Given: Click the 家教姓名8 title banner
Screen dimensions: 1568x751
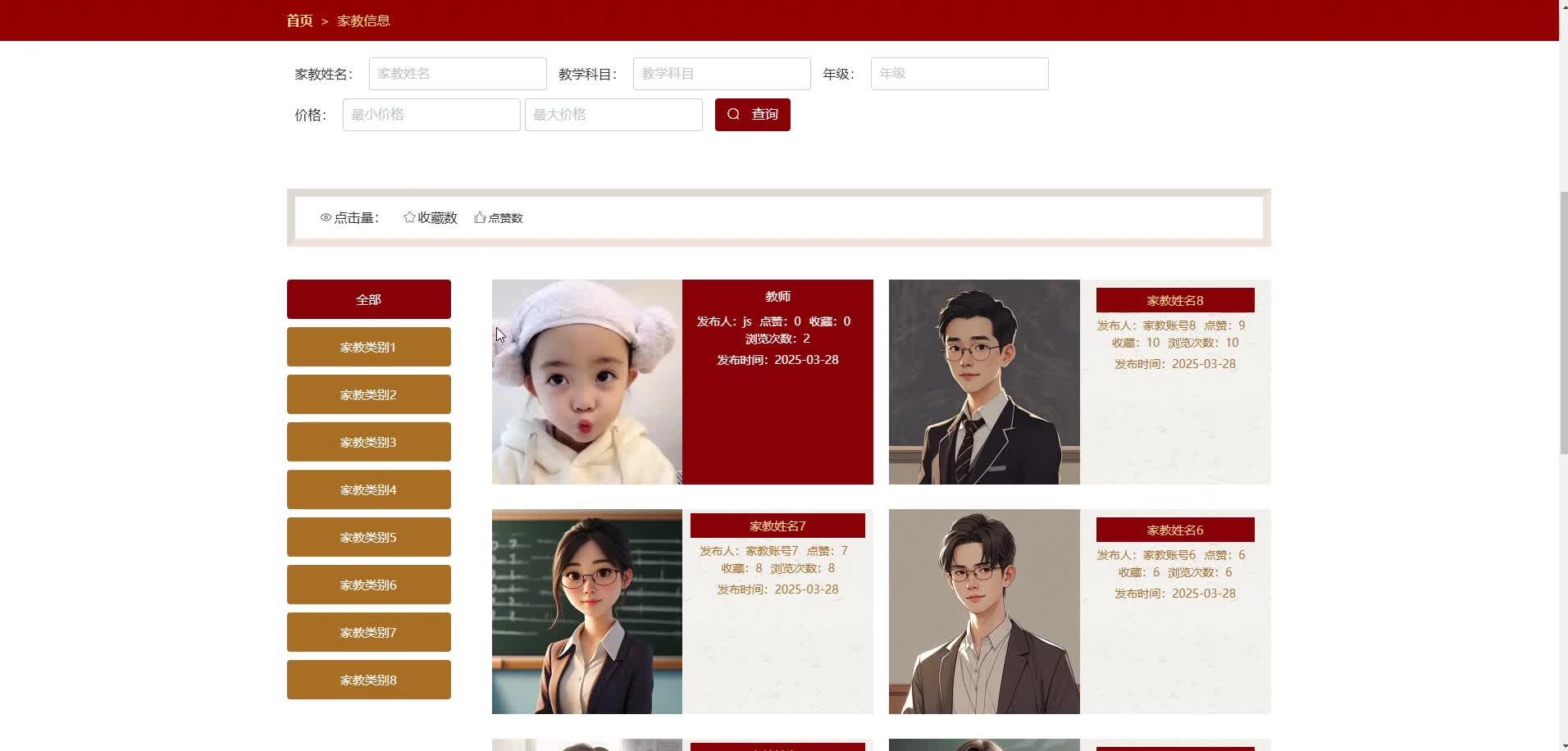Looking at the screenshot, I should (1175, 300).
